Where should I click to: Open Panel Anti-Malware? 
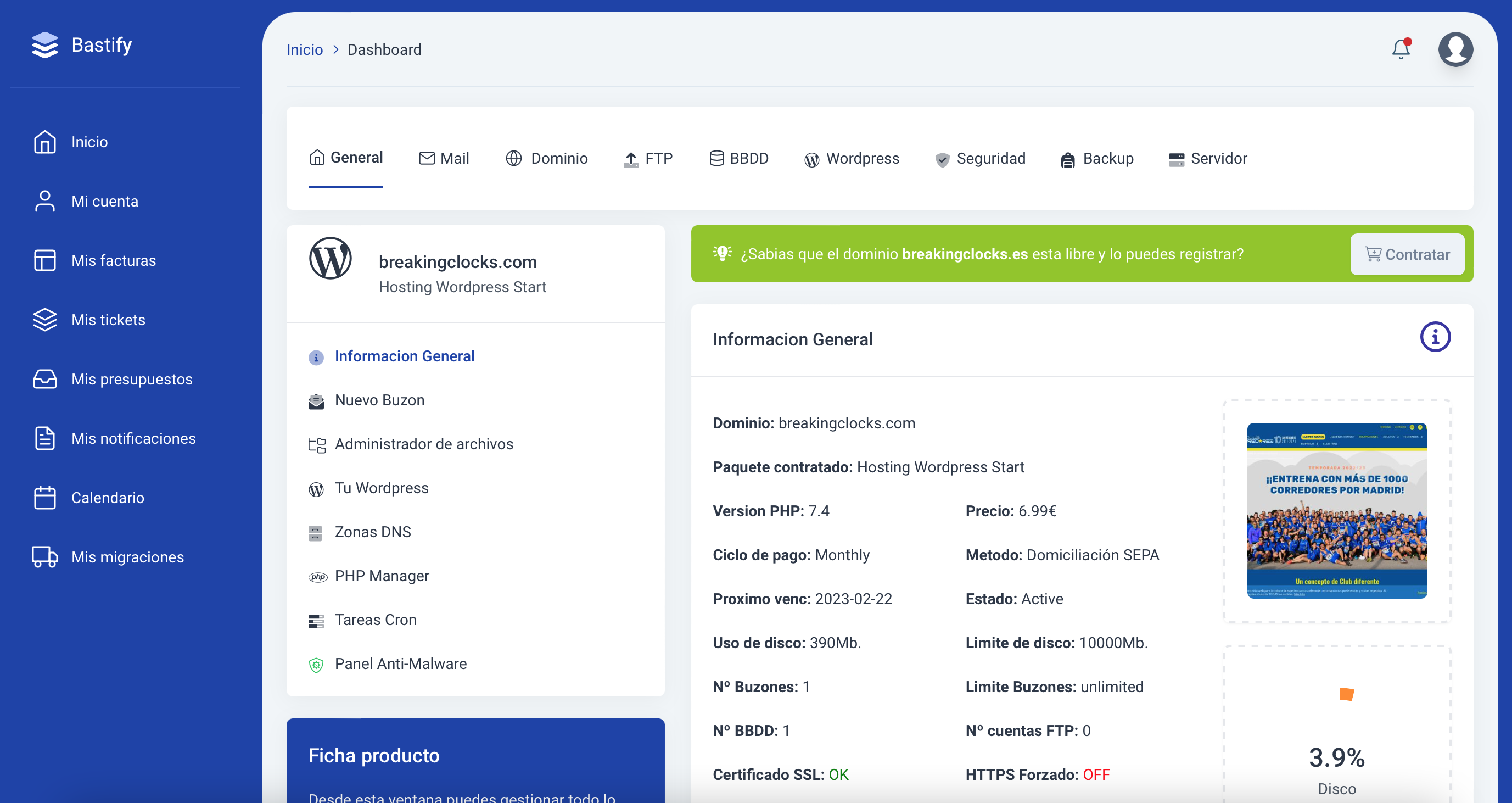(x=400, y=664)
